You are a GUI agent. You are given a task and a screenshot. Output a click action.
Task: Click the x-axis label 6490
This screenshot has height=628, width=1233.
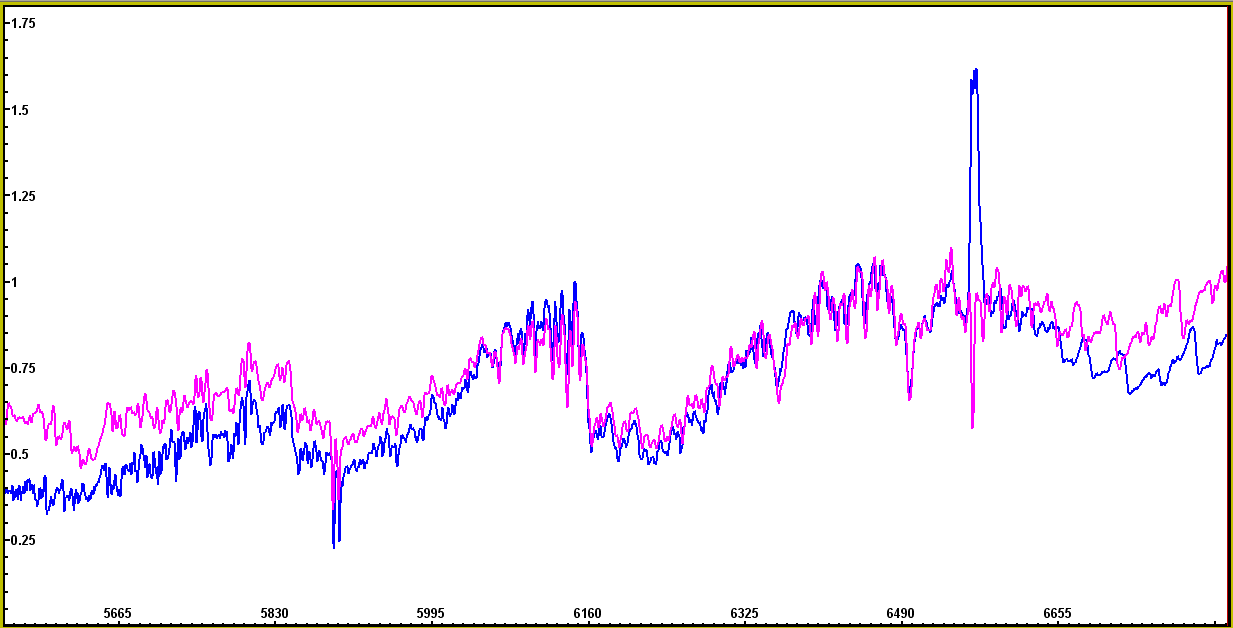tap(900, 613)
